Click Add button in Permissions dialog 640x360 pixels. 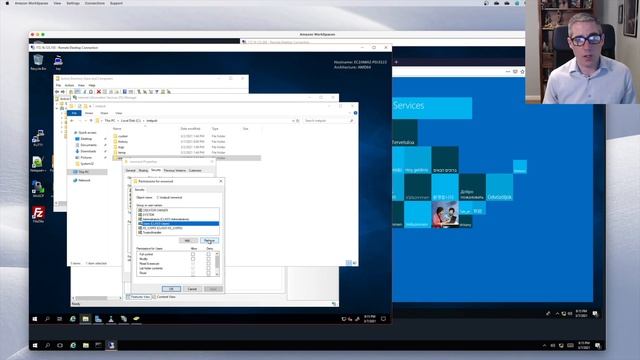188,240
